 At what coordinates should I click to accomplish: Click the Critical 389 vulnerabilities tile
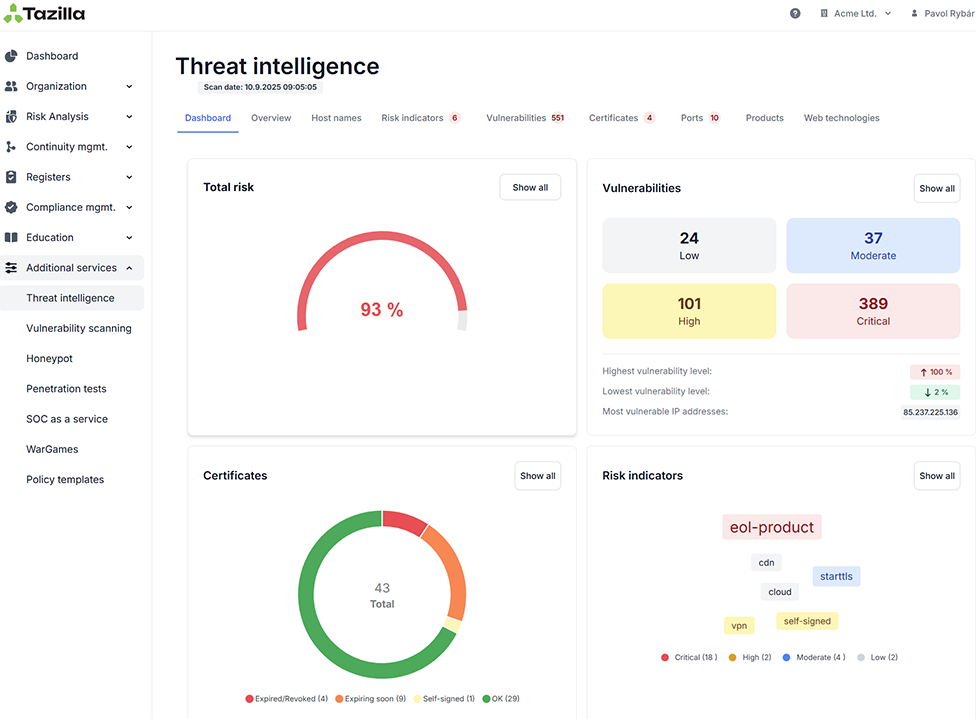(873, 311)
